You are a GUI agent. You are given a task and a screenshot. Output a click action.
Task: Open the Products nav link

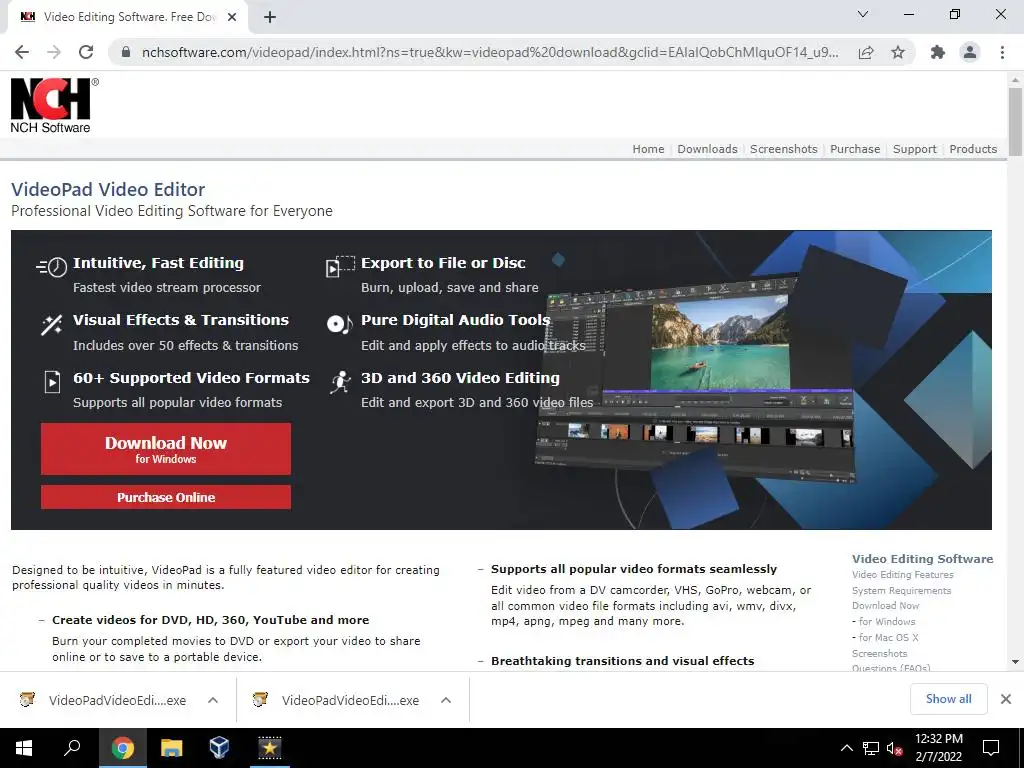973,149
